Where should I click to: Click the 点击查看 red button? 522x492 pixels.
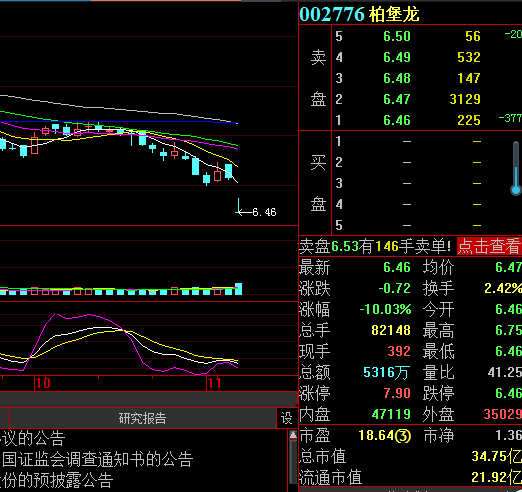[489, 246]
